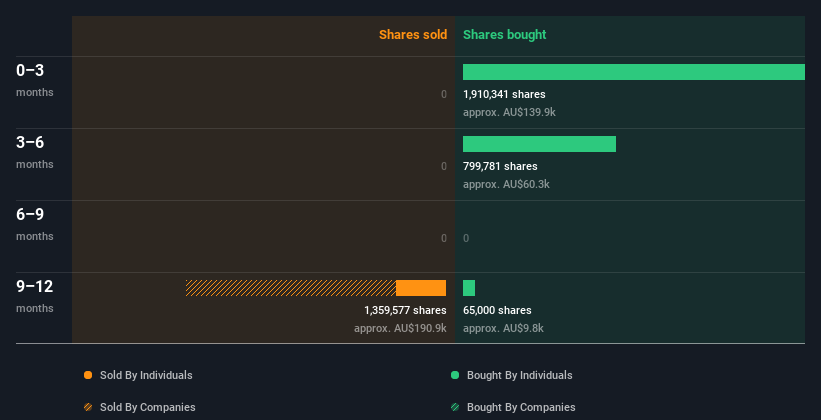
Task: Click the Shares sold column header
Action: 413,35
